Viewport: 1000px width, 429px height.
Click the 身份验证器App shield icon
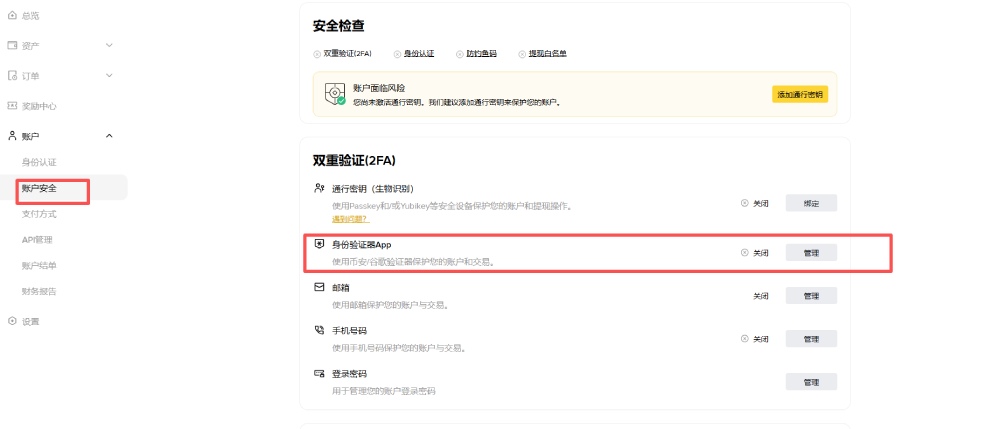click(319, 243)
